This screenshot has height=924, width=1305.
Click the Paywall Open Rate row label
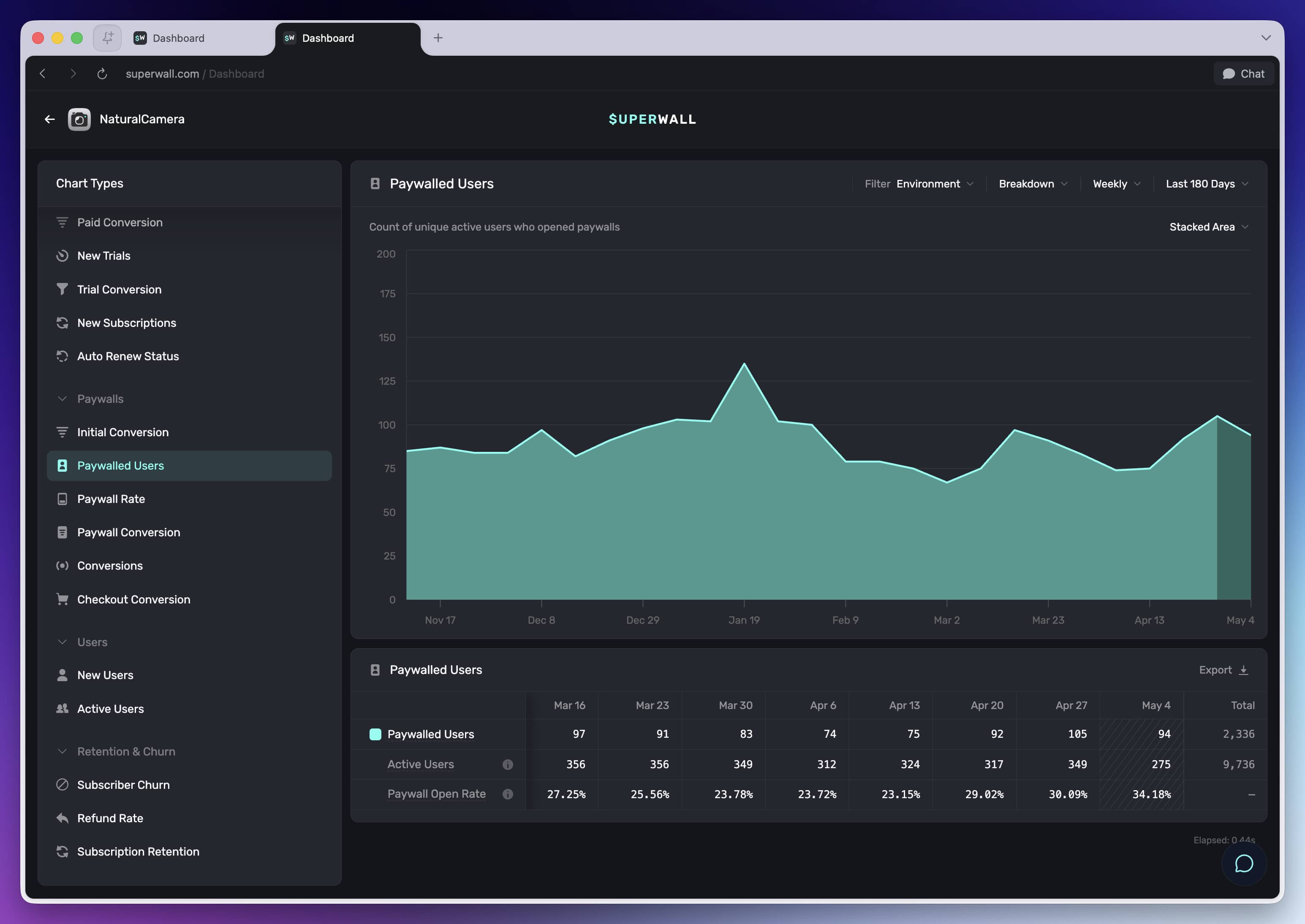point(436,794)
